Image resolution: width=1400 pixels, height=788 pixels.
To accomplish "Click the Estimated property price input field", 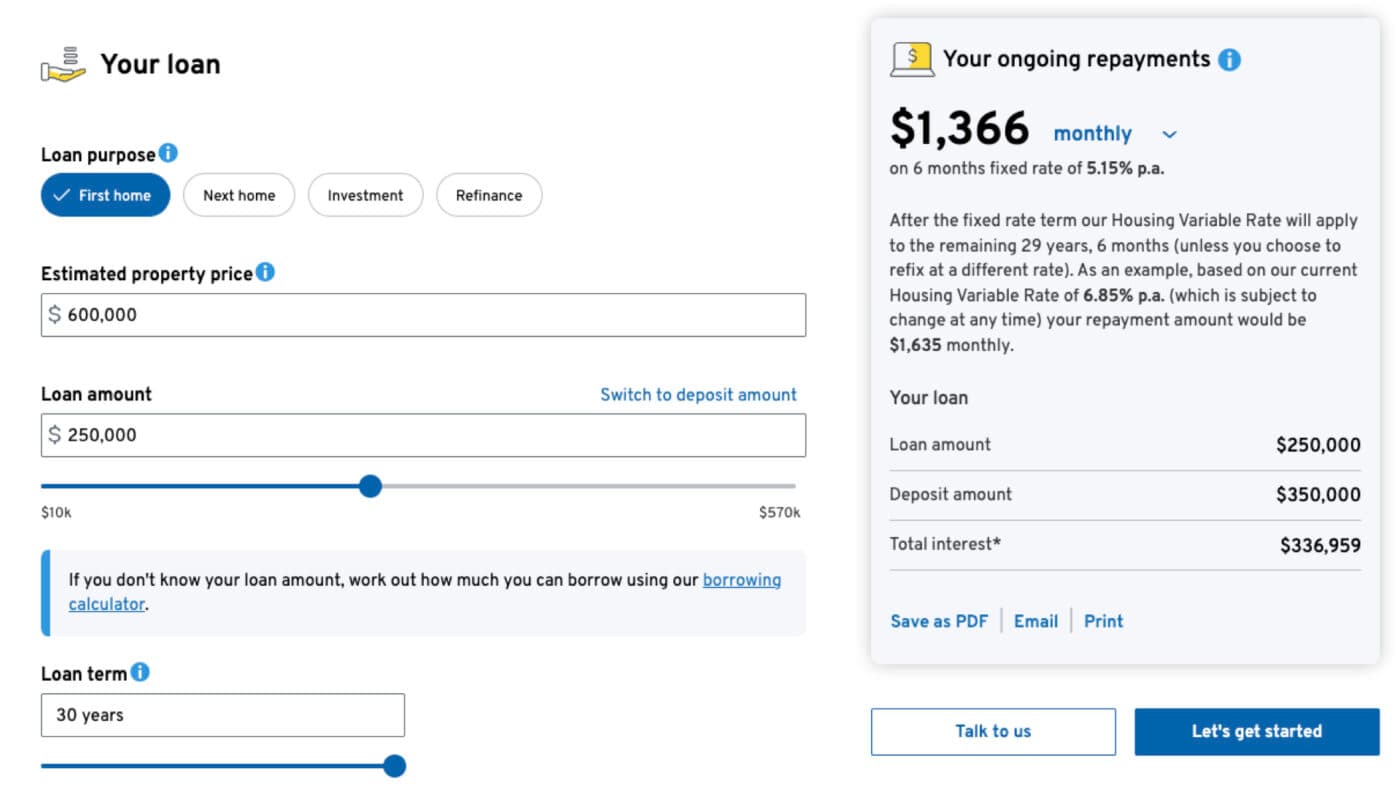I will [x=423, y=315].
